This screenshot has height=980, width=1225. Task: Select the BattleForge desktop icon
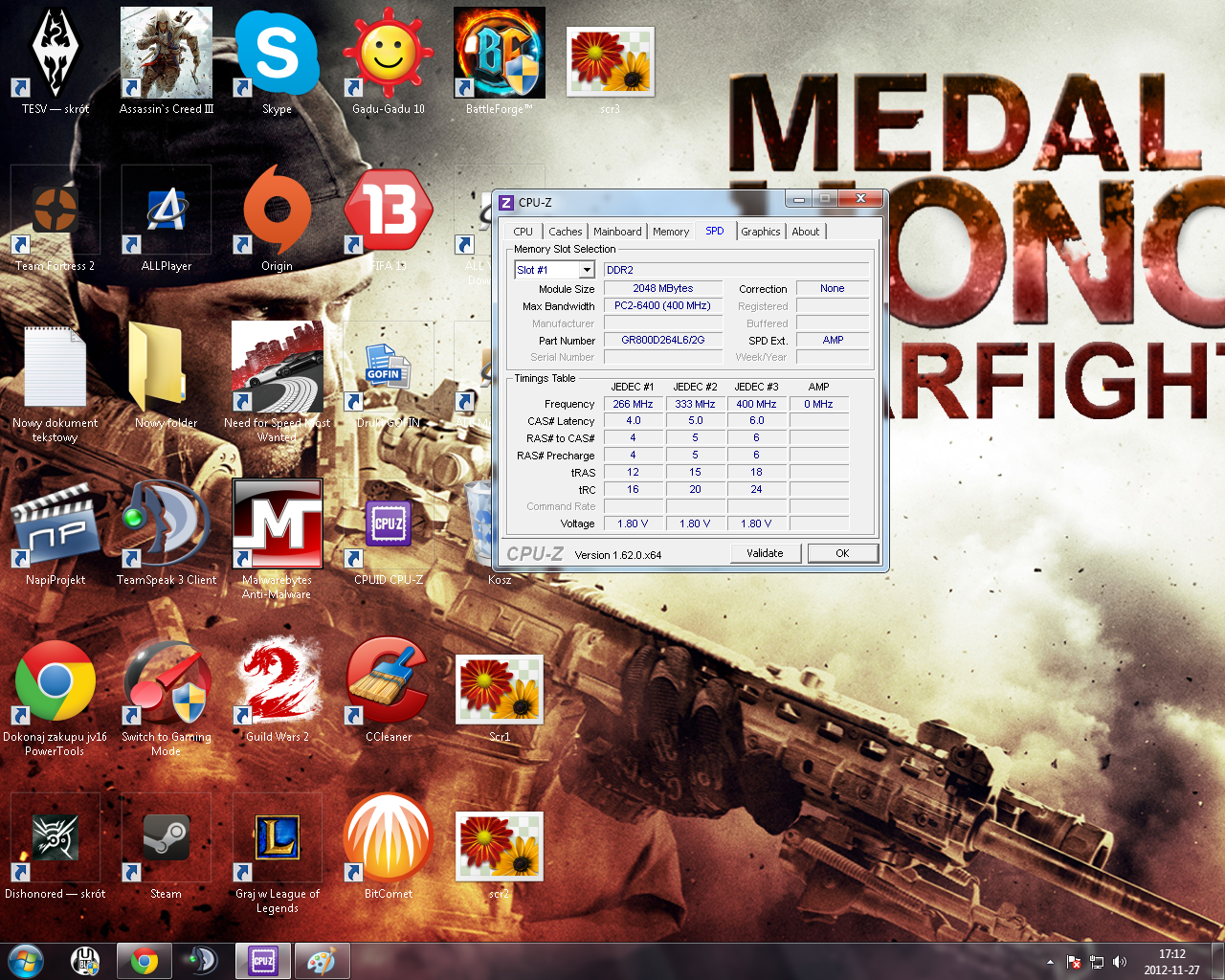(x=500, y=60)
